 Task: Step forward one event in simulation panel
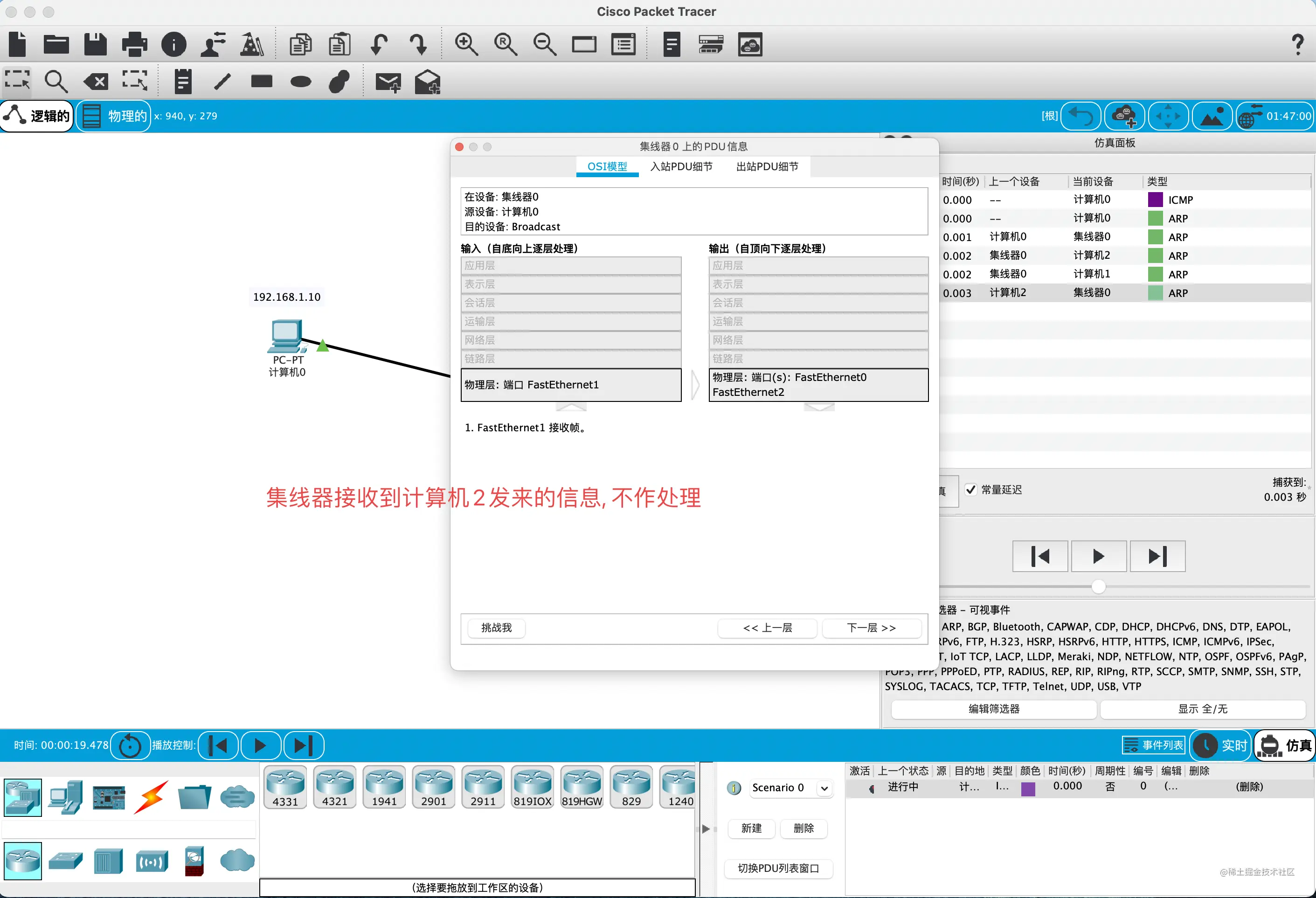coord(1157,556)
